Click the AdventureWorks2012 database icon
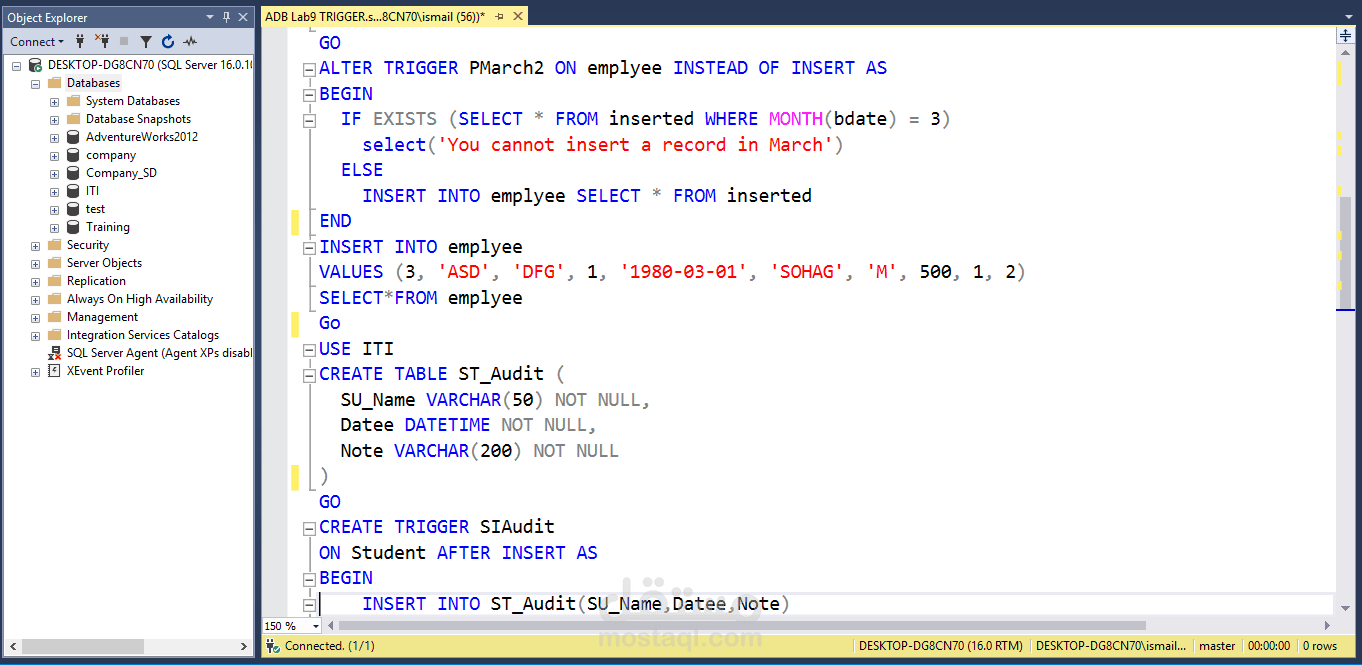The width and height of the screenshot is (1362, 665). point(73,137)
